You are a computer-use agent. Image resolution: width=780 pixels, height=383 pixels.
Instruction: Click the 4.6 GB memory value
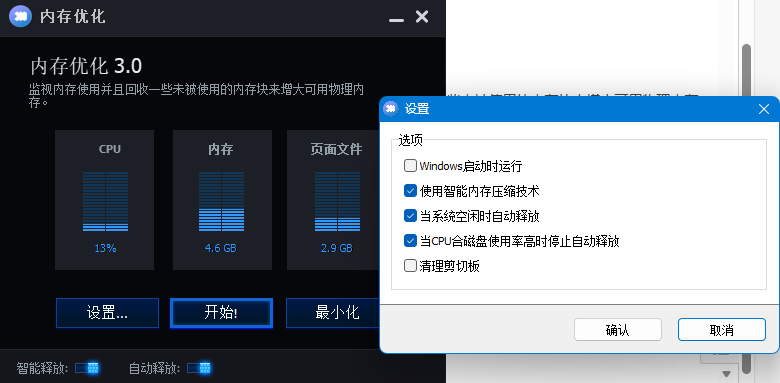click(x=220, y=248)
